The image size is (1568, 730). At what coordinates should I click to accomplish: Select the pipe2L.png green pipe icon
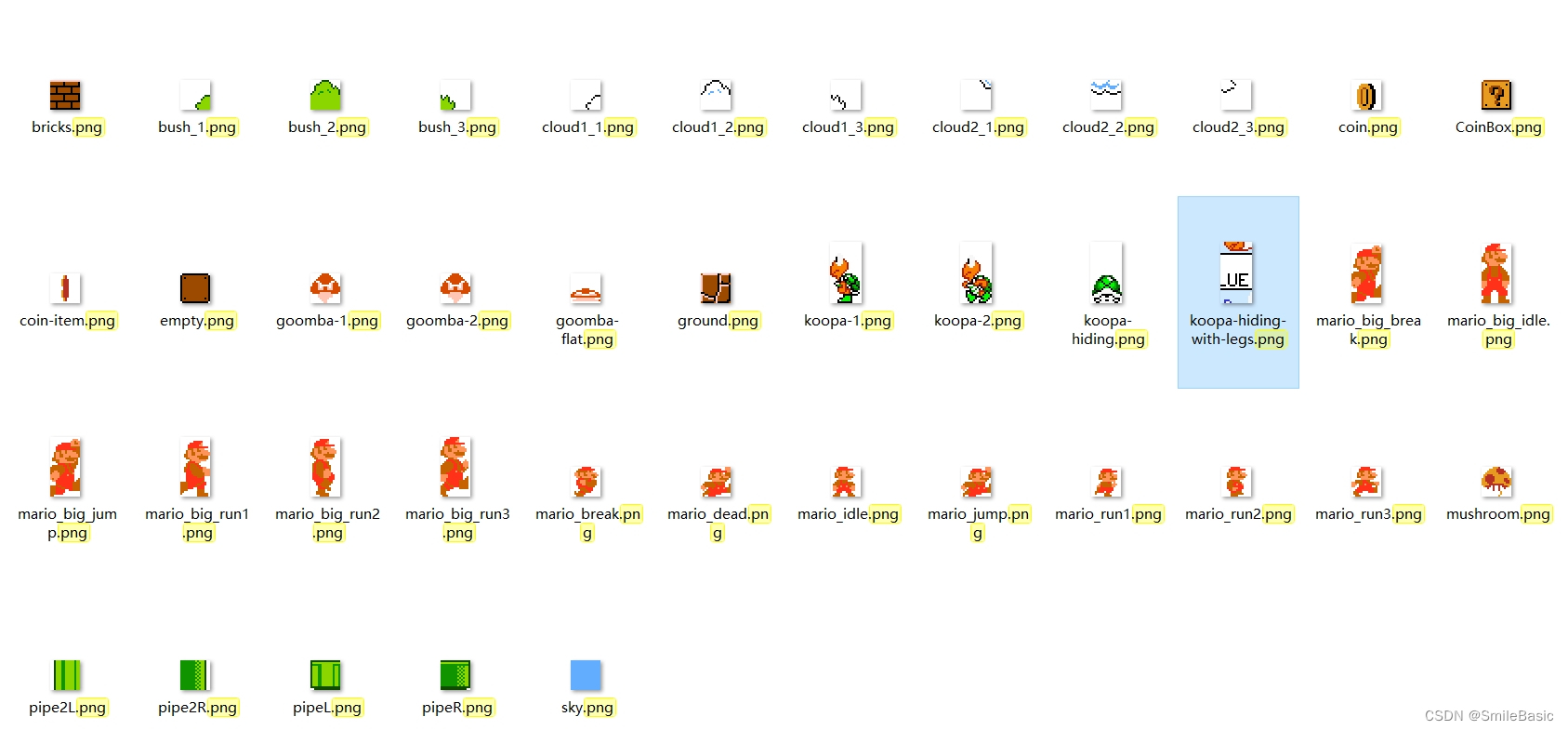pyautogui.click(x=65, y=675)
